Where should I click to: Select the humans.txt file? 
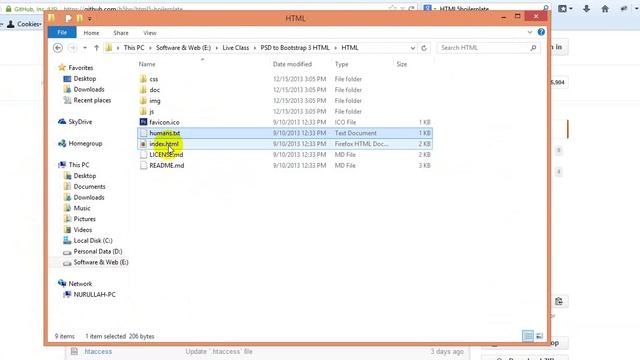285,133
